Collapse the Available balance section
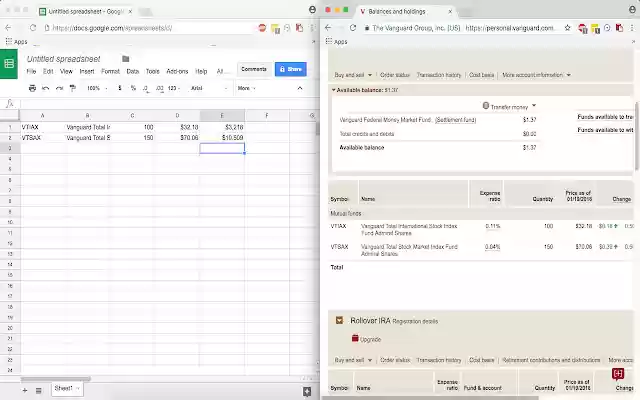This screenshot has width=640, height=400. click(333, 90)
